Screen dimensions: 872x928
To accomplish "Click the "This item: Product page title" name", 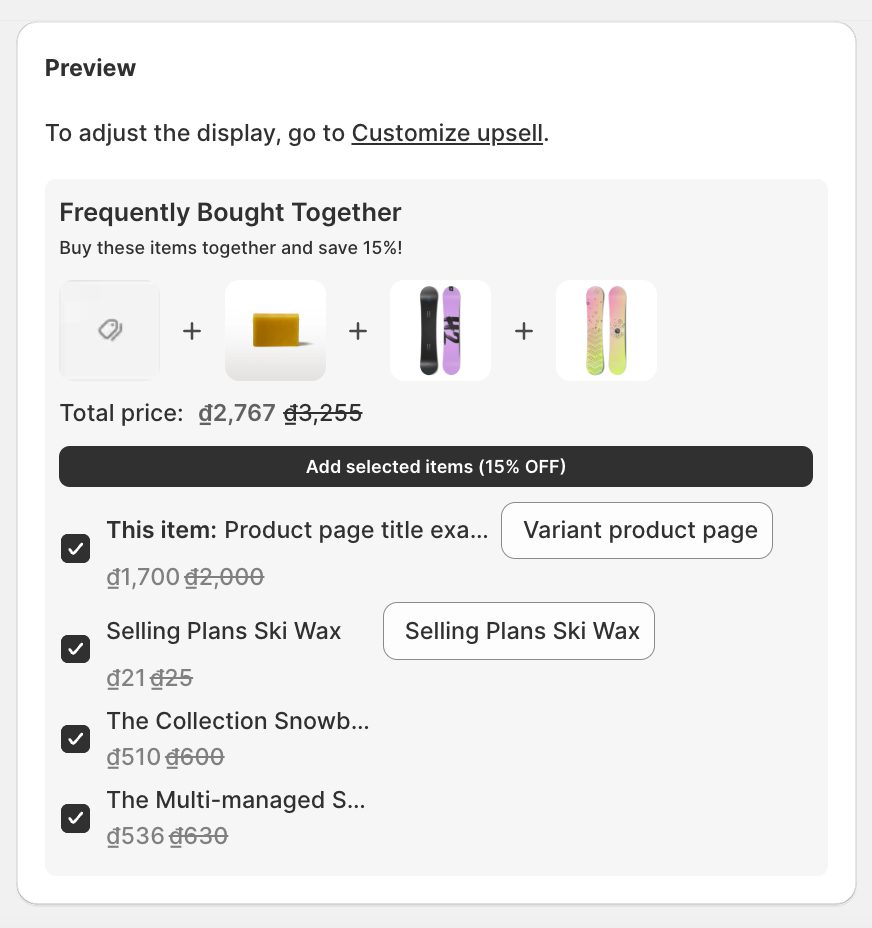I will [x=297, y=530].
